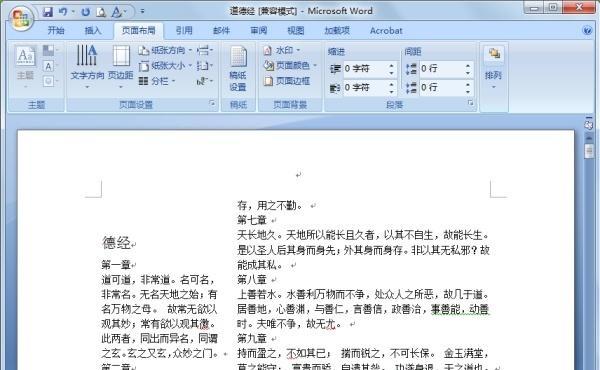Open Word help question mark icon
This screenshot has height=370, width=600.
(587, 30)
